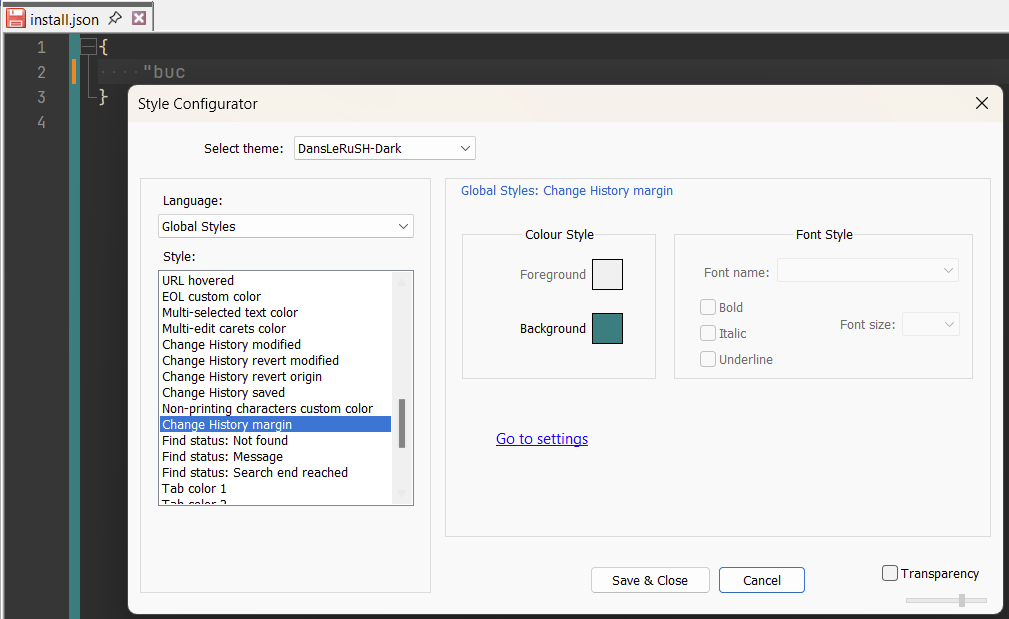Collapse the fold marker on line 1

[x=89, y=46]
